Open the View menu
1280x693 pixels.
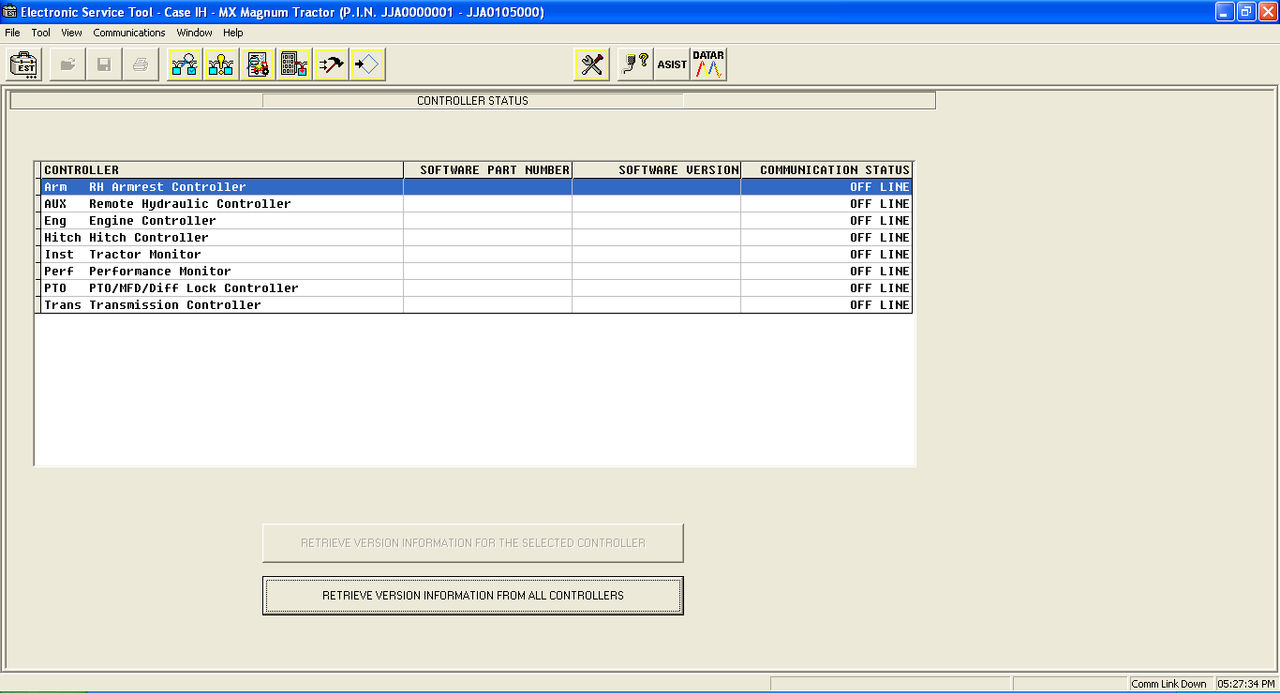tap(72, 33)
